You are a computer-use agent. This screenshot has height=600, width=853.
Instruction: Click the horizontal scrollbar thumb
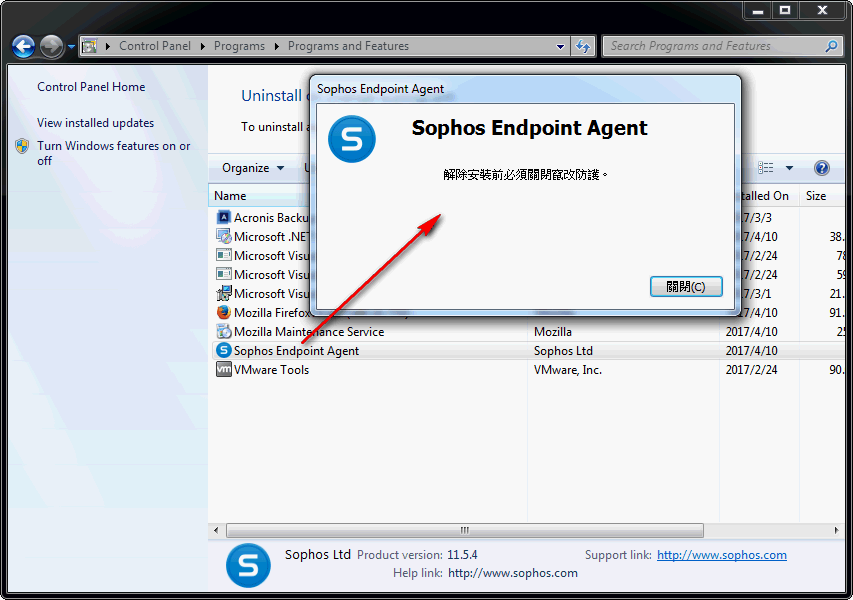(x=465, y=530)
